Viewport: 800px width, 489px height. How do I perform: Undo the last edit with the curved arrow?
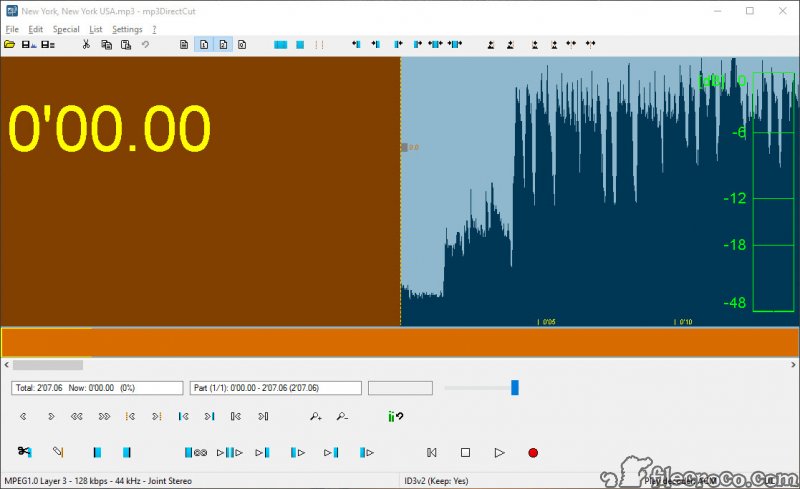pyautogui.click(x=145, y=44)
